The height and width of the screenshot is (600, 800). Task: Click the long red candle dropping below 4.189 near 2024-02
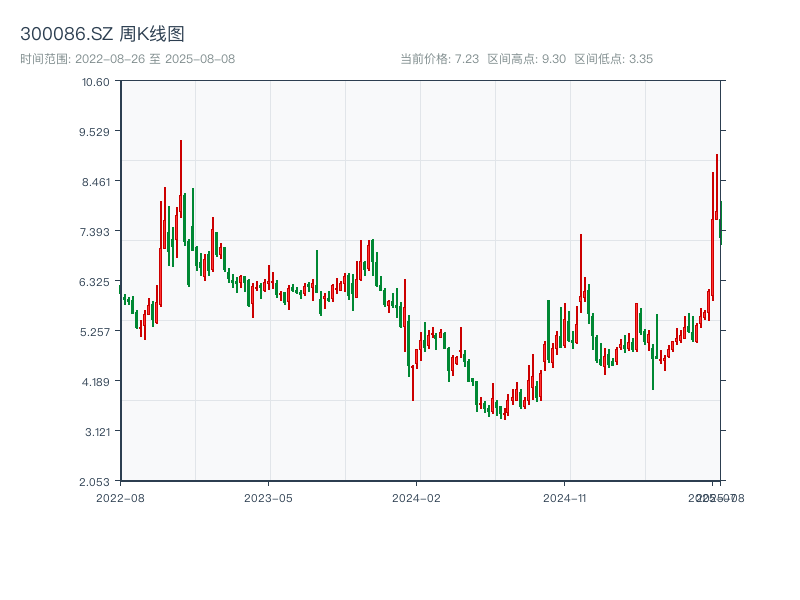(x=413, y=383)
